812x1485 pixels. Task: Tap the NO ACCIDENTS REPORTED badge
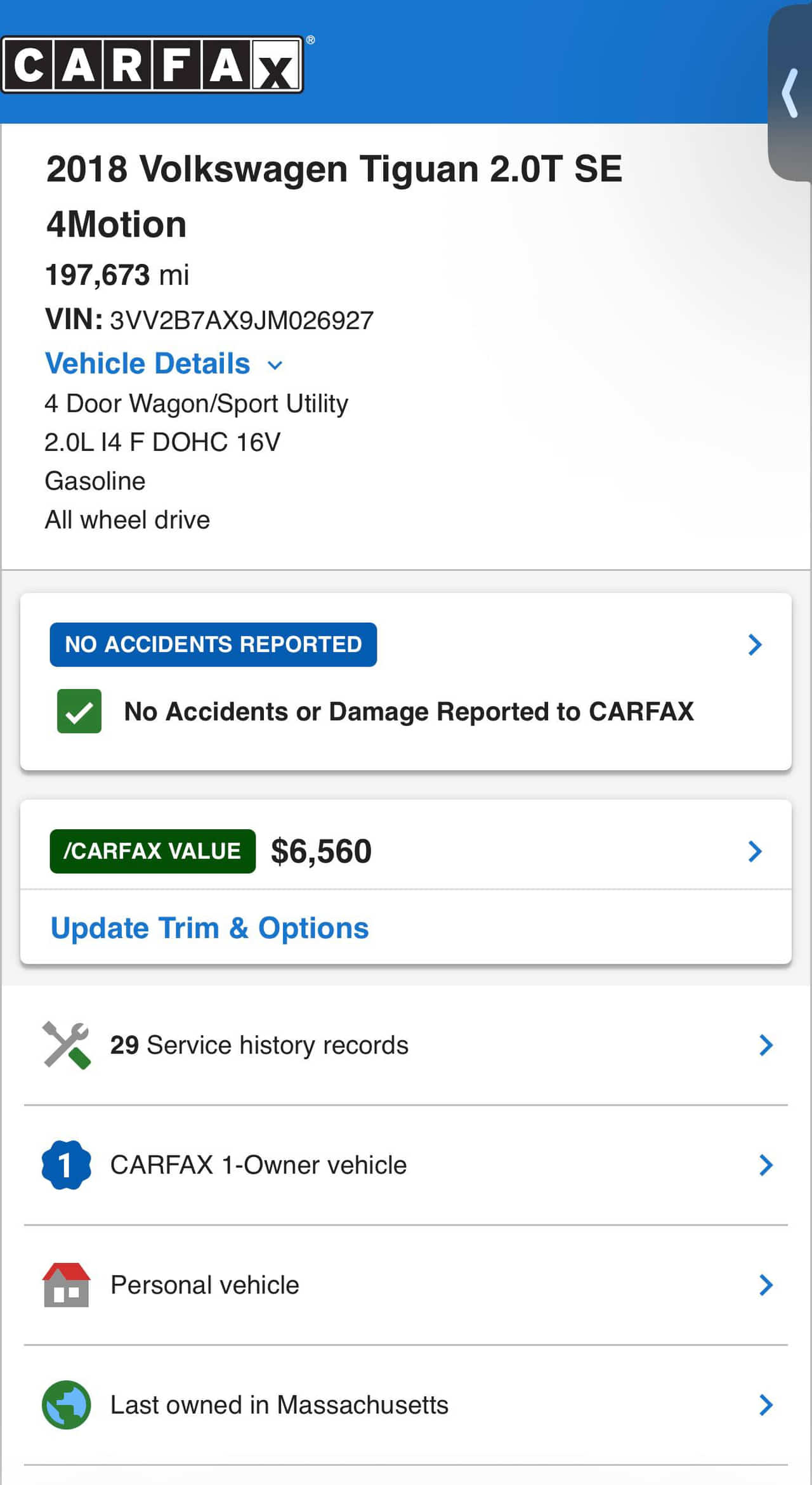coord(213,644)
